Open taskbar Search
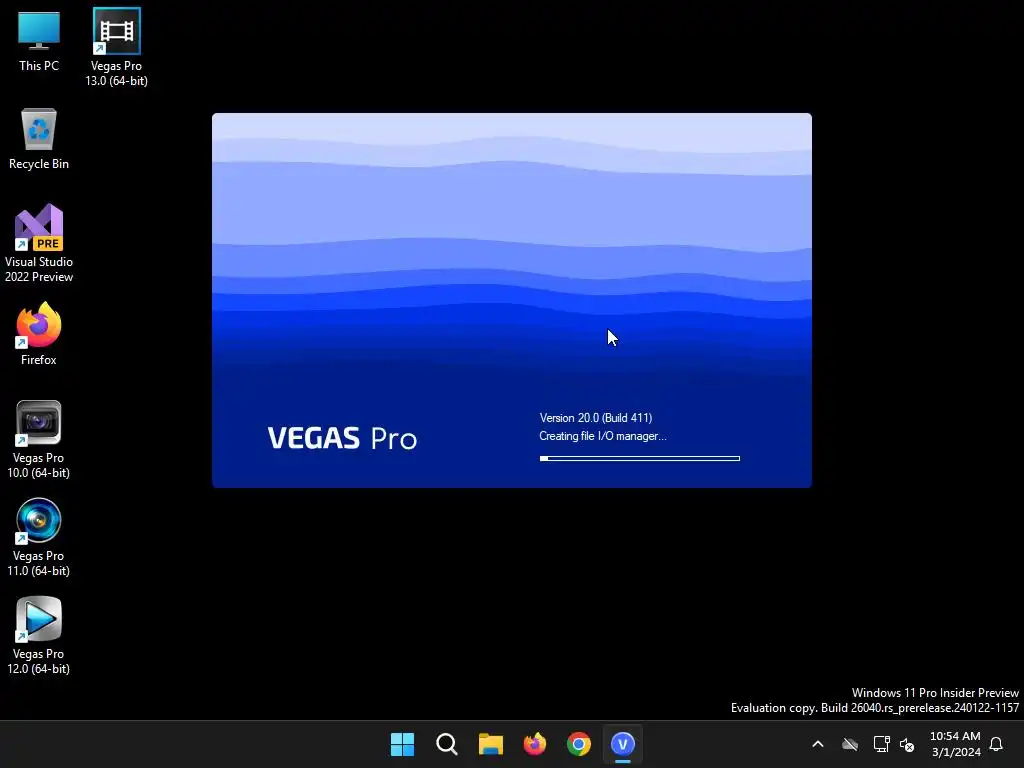The image size is (1024, 768). [447, 744]
